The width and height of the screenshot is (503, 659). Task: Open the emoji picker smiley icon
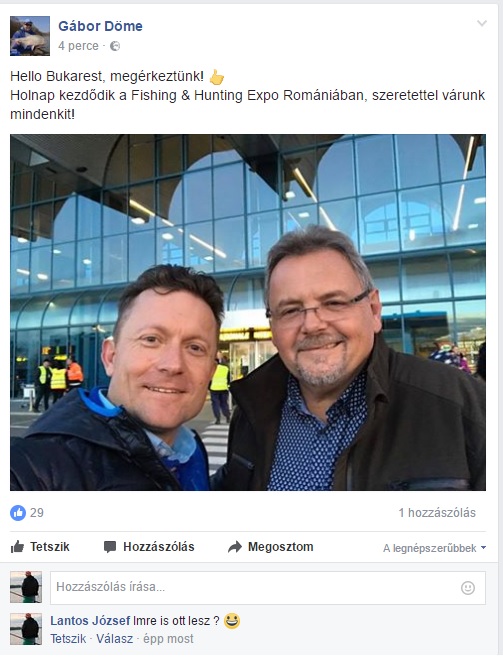pos(468,588)
